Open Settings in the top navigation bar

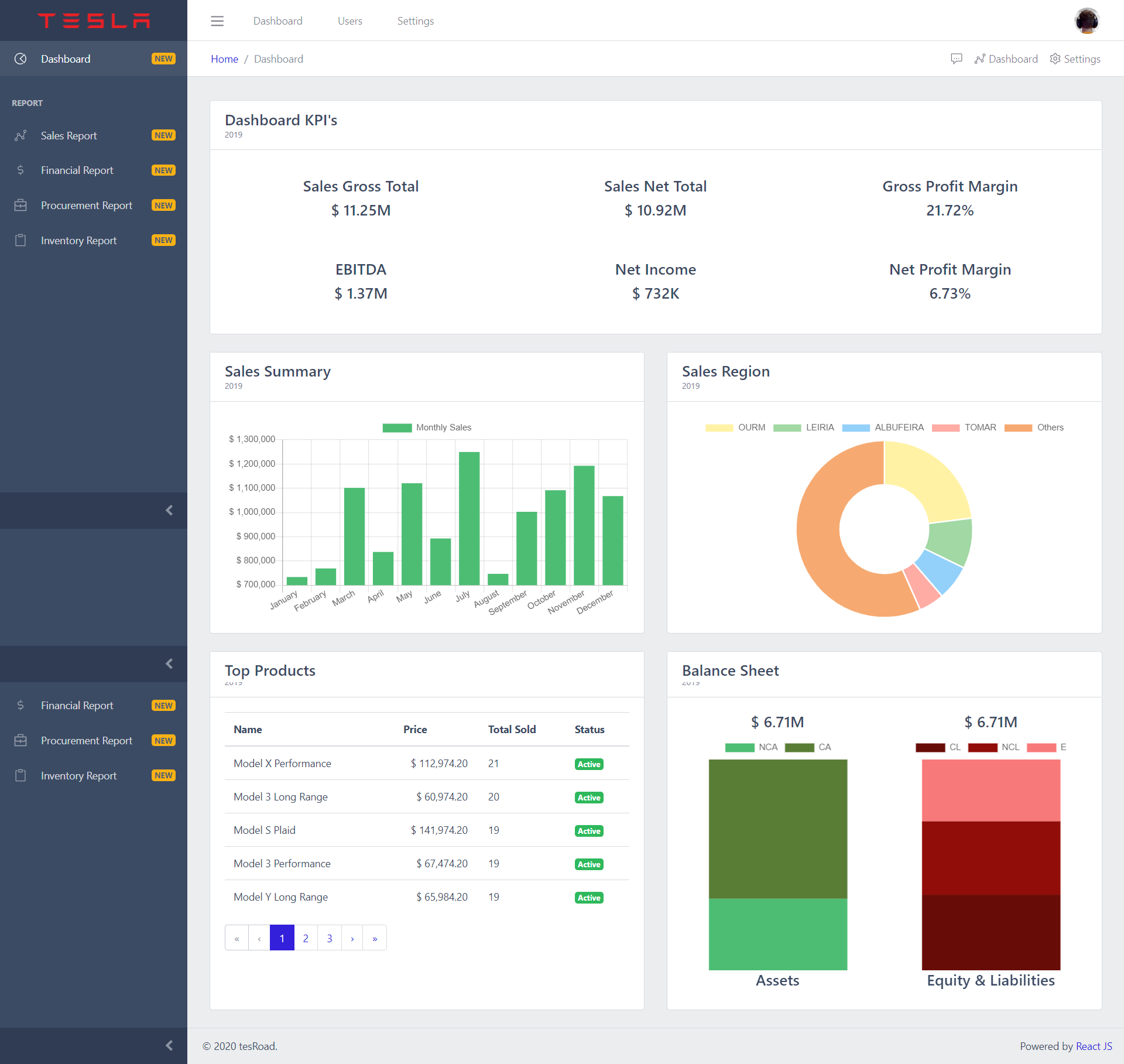point(415,21)
